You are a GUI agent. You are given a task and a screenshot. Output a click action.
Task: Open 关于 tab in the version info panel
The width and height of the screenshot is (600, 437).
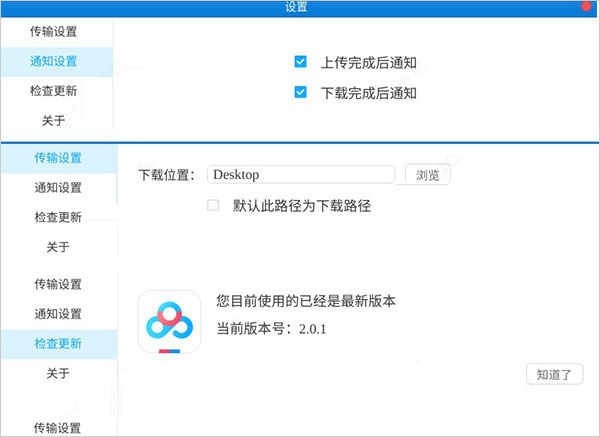[58, 373]
